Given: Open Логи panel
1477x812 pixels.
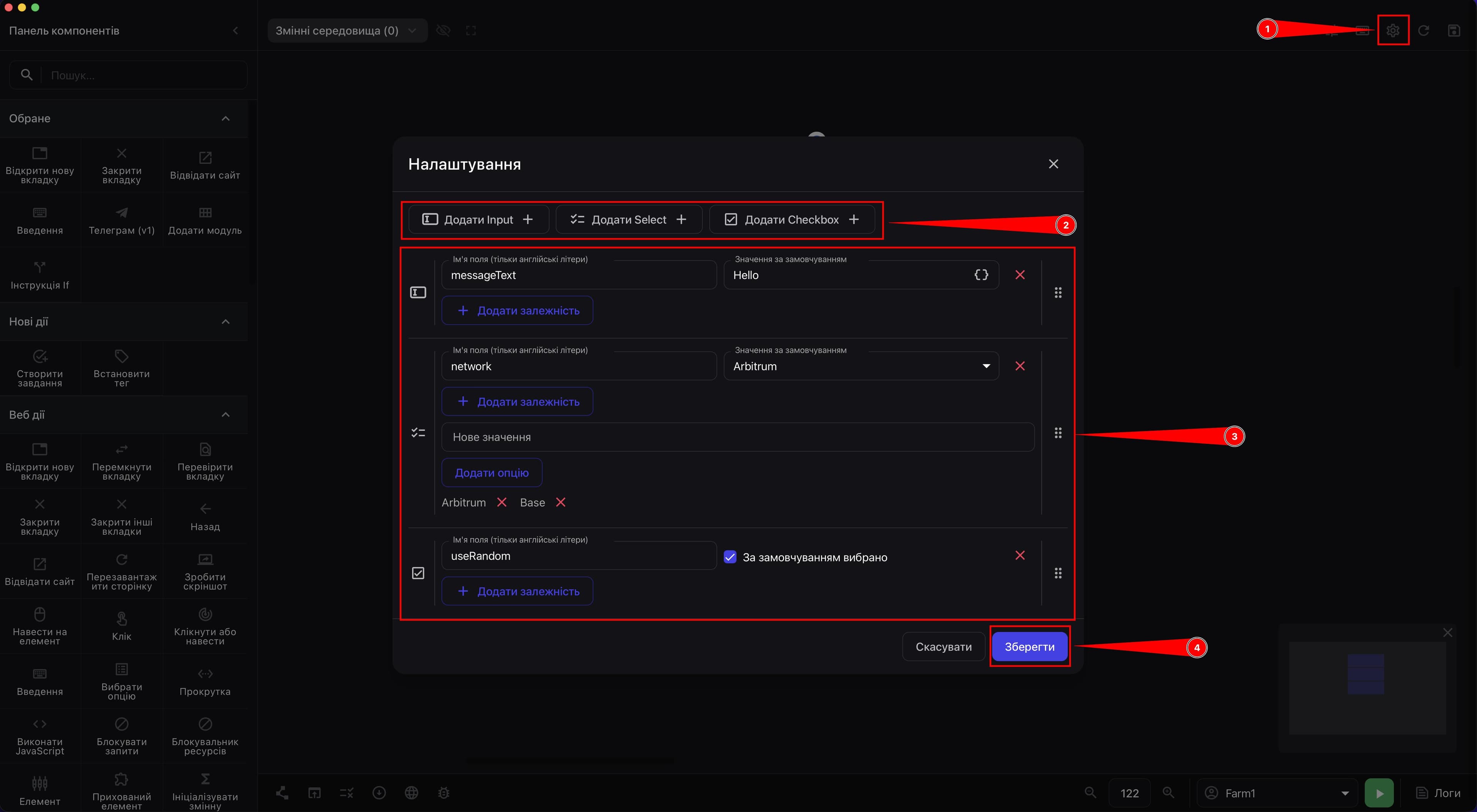Looking at the screenshot, I should (x=1437, y=793).
